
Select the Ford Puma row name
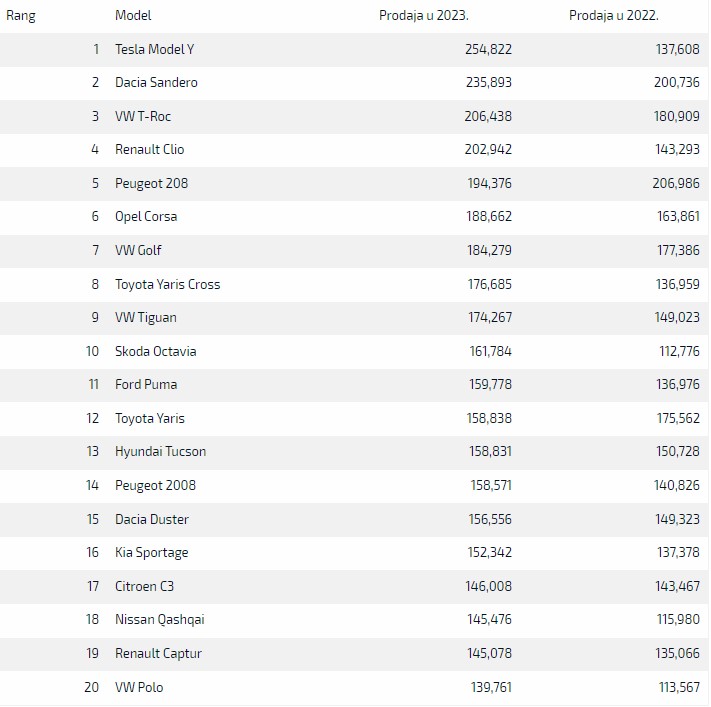pos(146,385)
